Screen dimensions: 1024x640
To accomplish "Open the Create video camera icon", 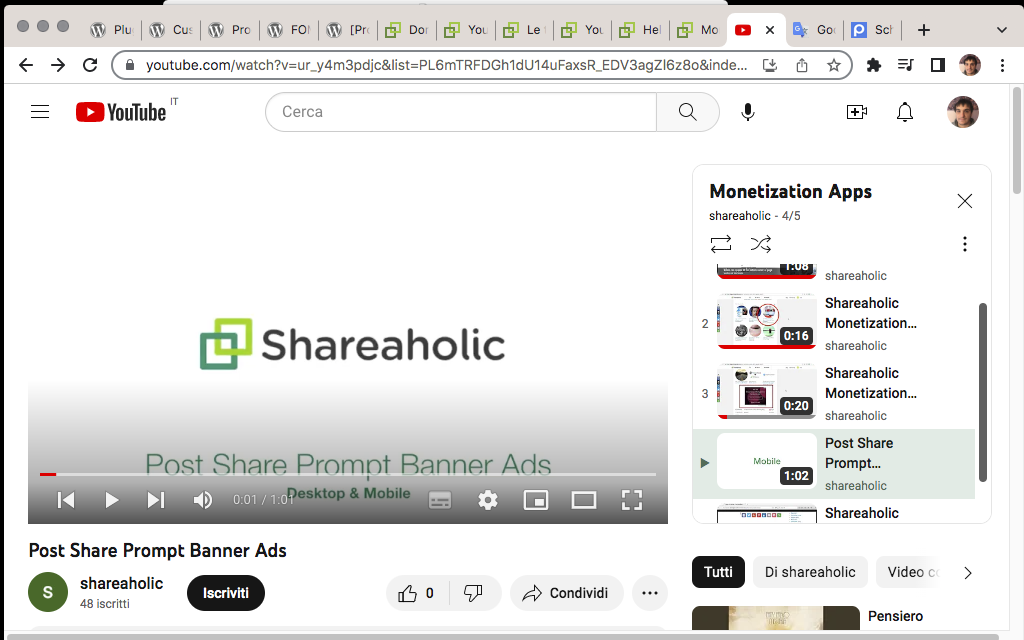I will pyautogui.click(x=856, y=112).
